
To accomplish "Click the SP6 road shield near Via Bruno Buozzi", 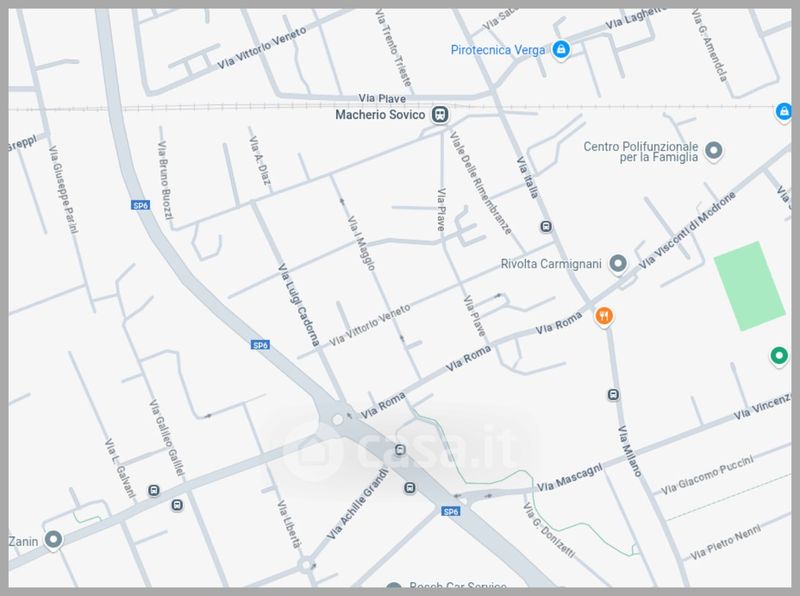I will coord(140,205).
